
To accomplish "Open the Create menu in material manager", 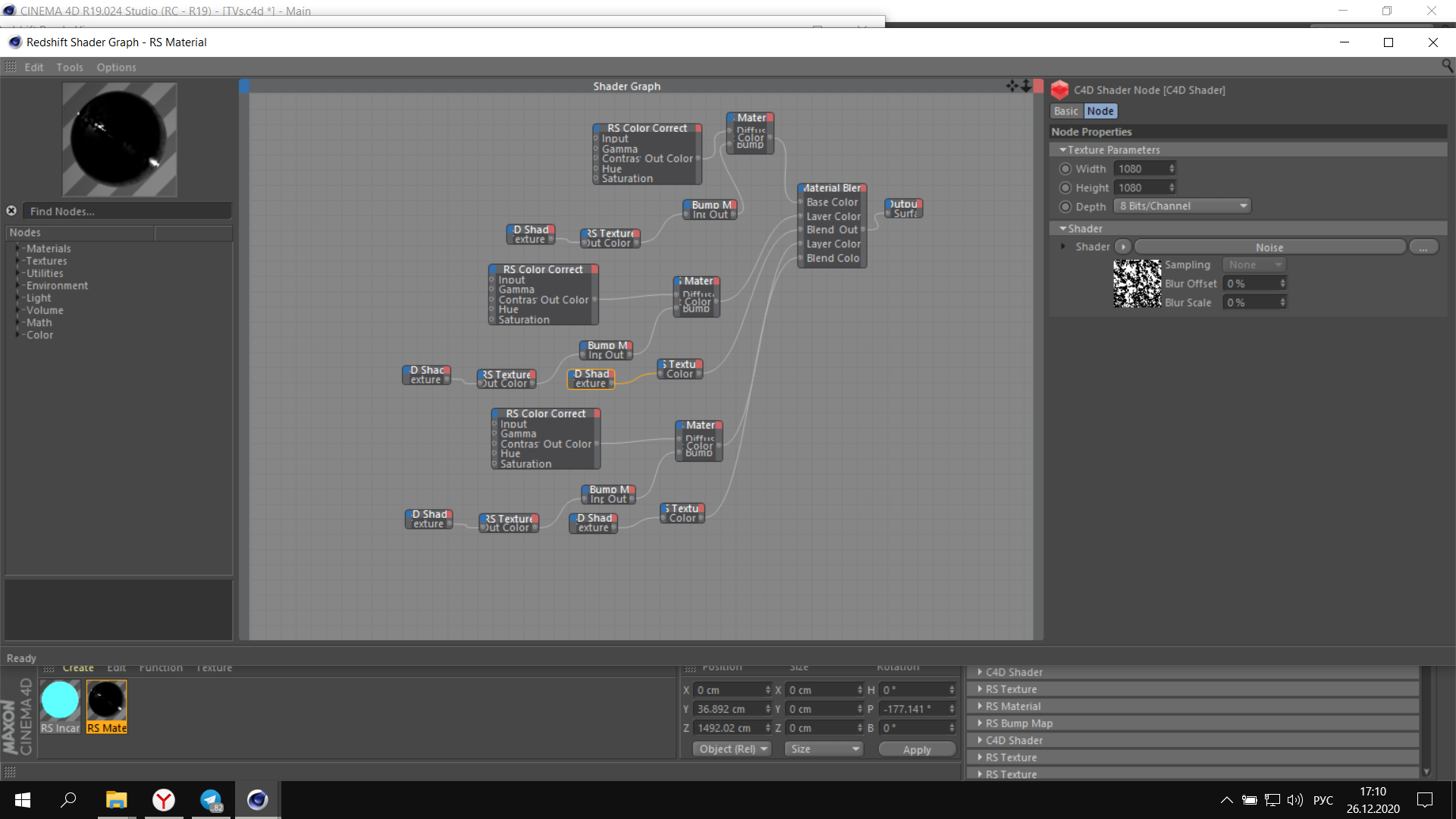I will coord(78,668).
